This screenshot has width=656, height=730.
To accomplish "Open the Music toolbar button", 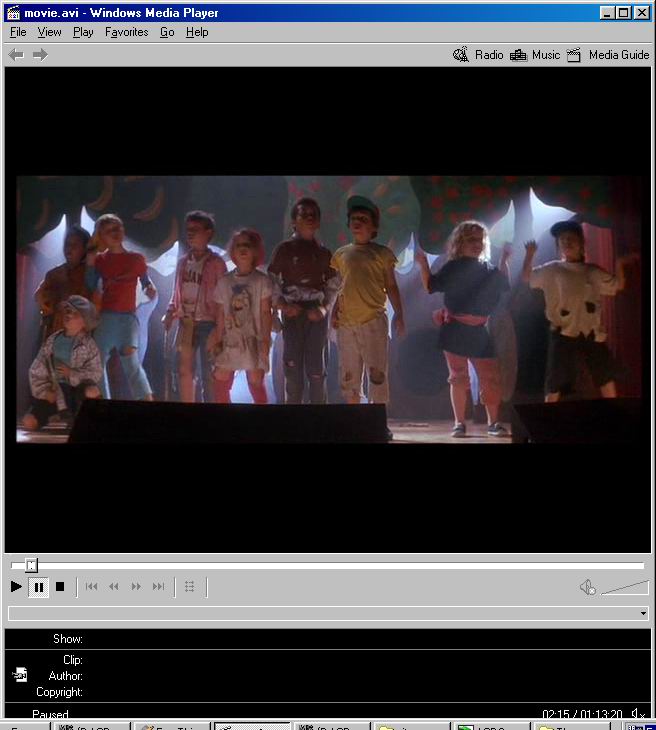I will coord(534,55).
